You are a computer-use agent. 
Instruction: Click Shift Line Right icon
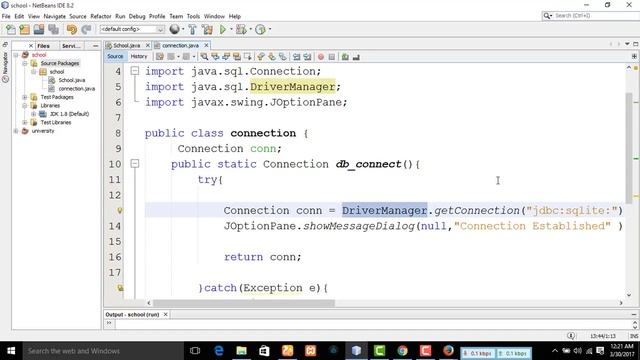pos(307,57)
